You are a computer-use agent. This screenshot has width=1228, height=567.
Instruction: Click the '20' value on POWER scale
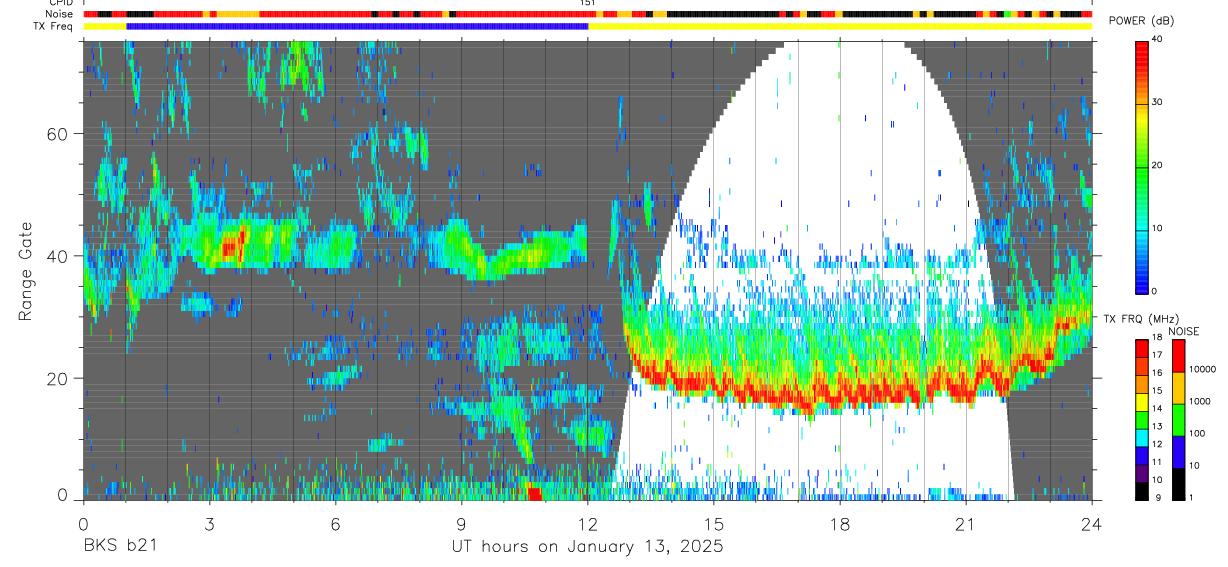point(1159,166)
